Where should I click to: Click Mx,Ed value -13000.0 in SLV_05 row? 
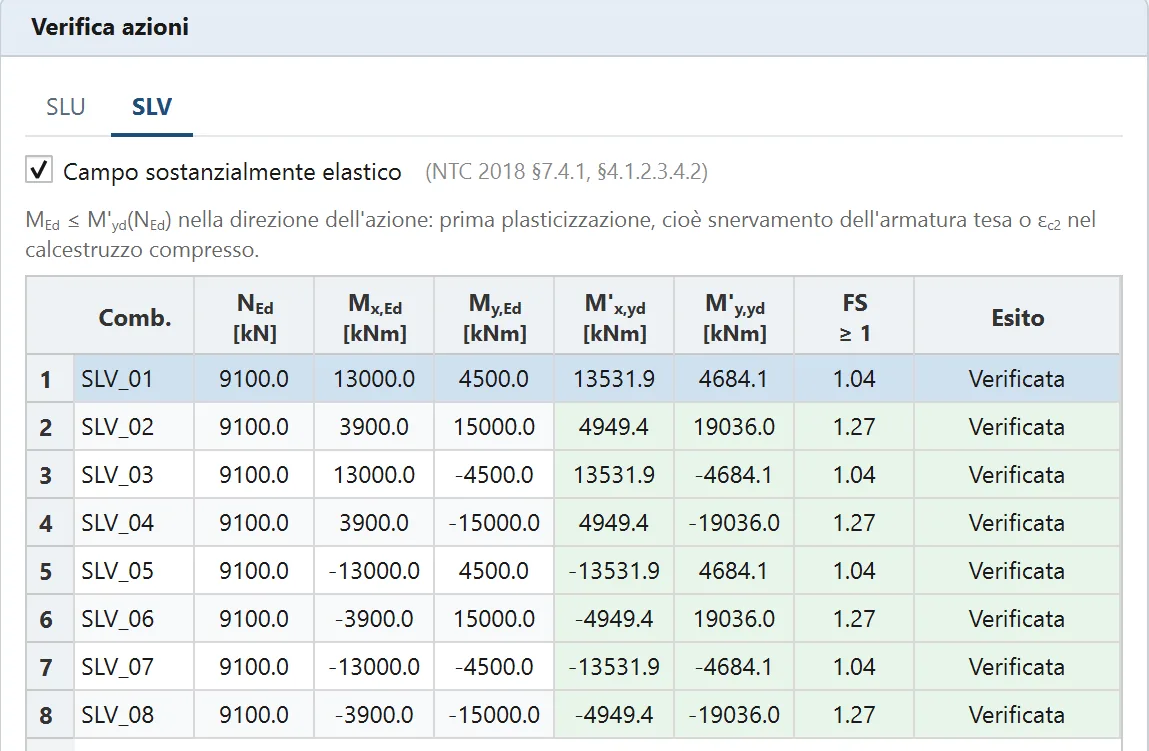(374, 571)
